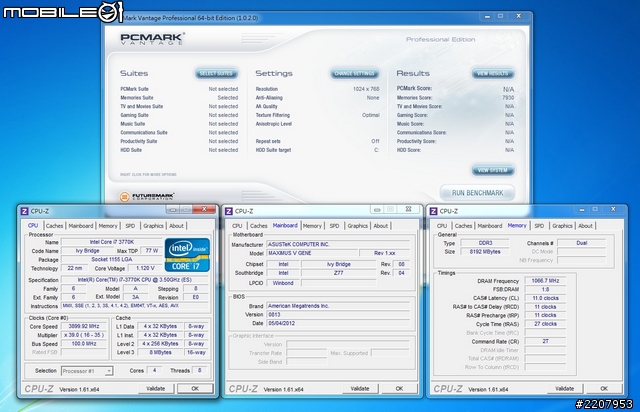
Task: Click the Futuremark logo in PCMark Vantage
Action: click(x=147, y=197)
